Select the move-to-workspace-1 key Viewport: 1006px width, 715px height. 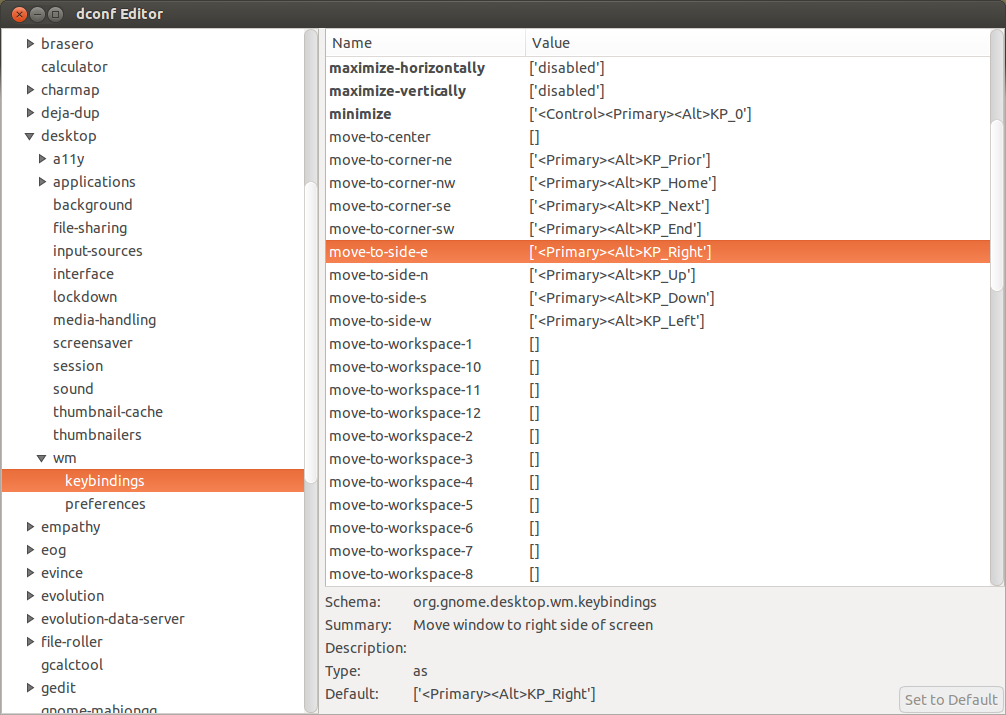658,344
